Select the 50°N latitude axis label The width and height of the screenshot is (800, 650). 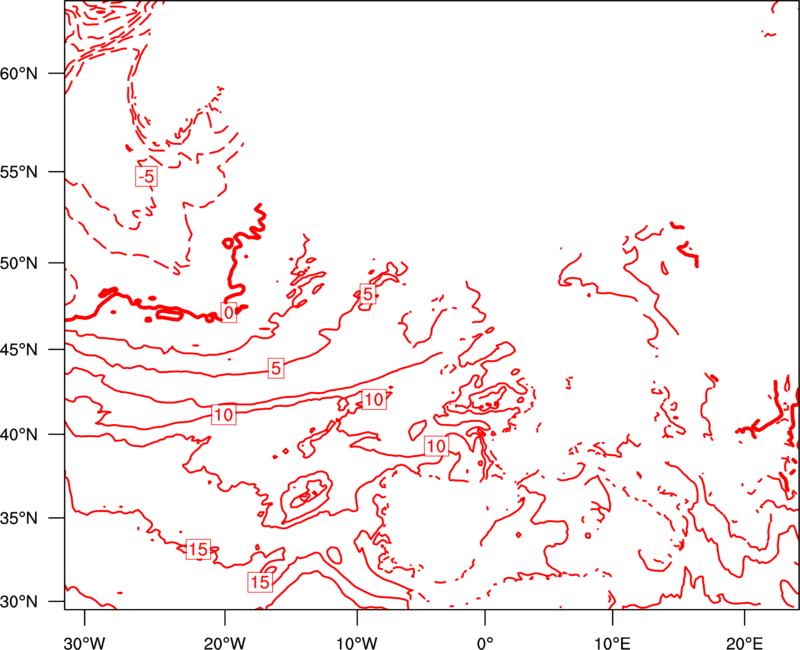19,263
